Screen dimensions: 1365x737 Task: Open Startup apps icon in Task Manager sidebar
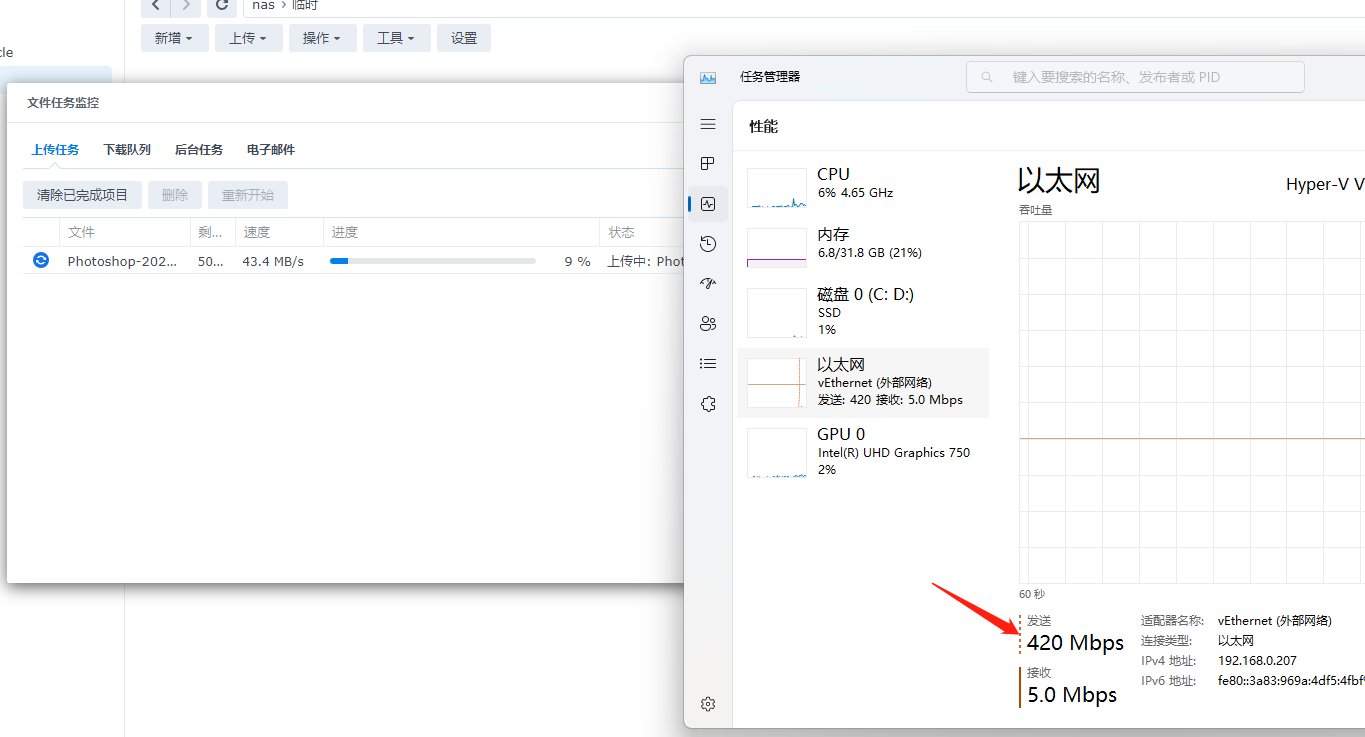708,284
